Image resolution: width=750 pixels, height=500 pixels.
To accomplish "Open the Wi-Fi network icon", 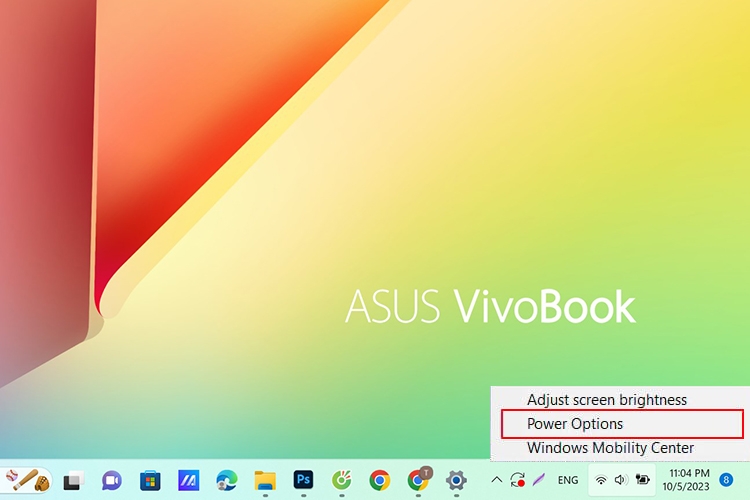I will (x=601, y=480).
